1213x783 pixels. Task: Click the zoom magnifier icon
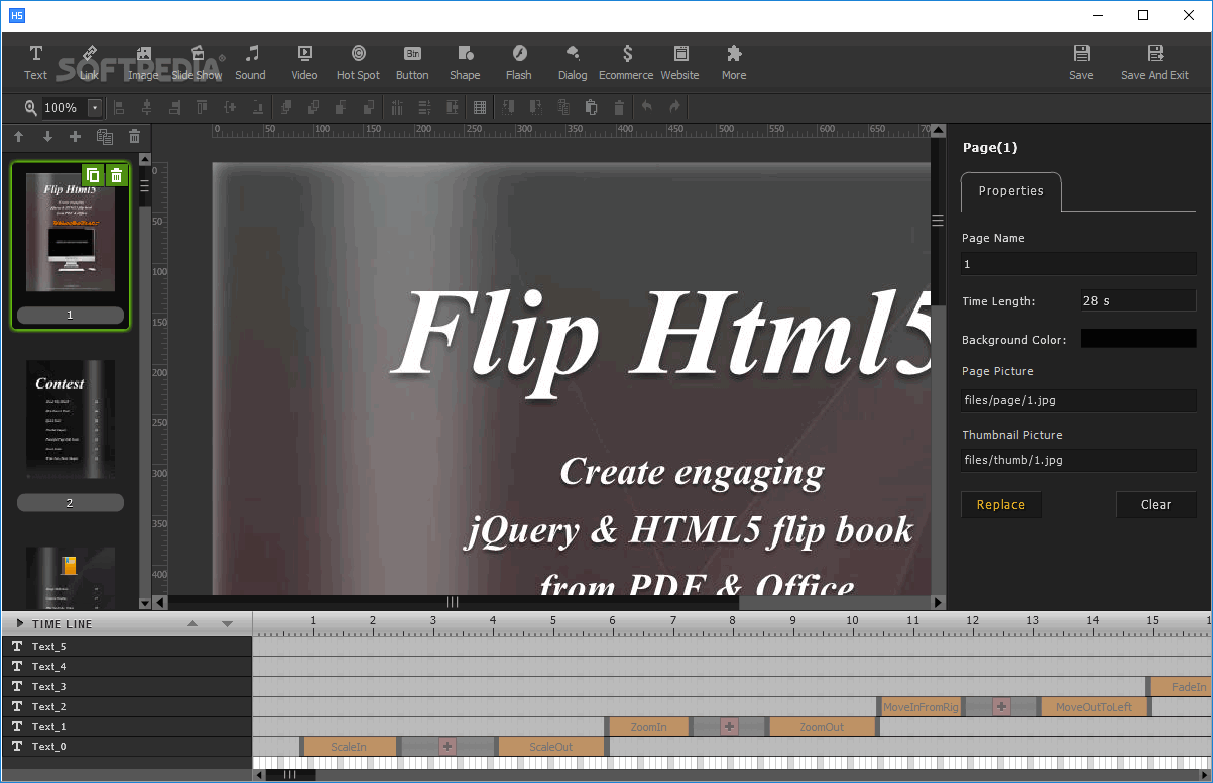30,107
